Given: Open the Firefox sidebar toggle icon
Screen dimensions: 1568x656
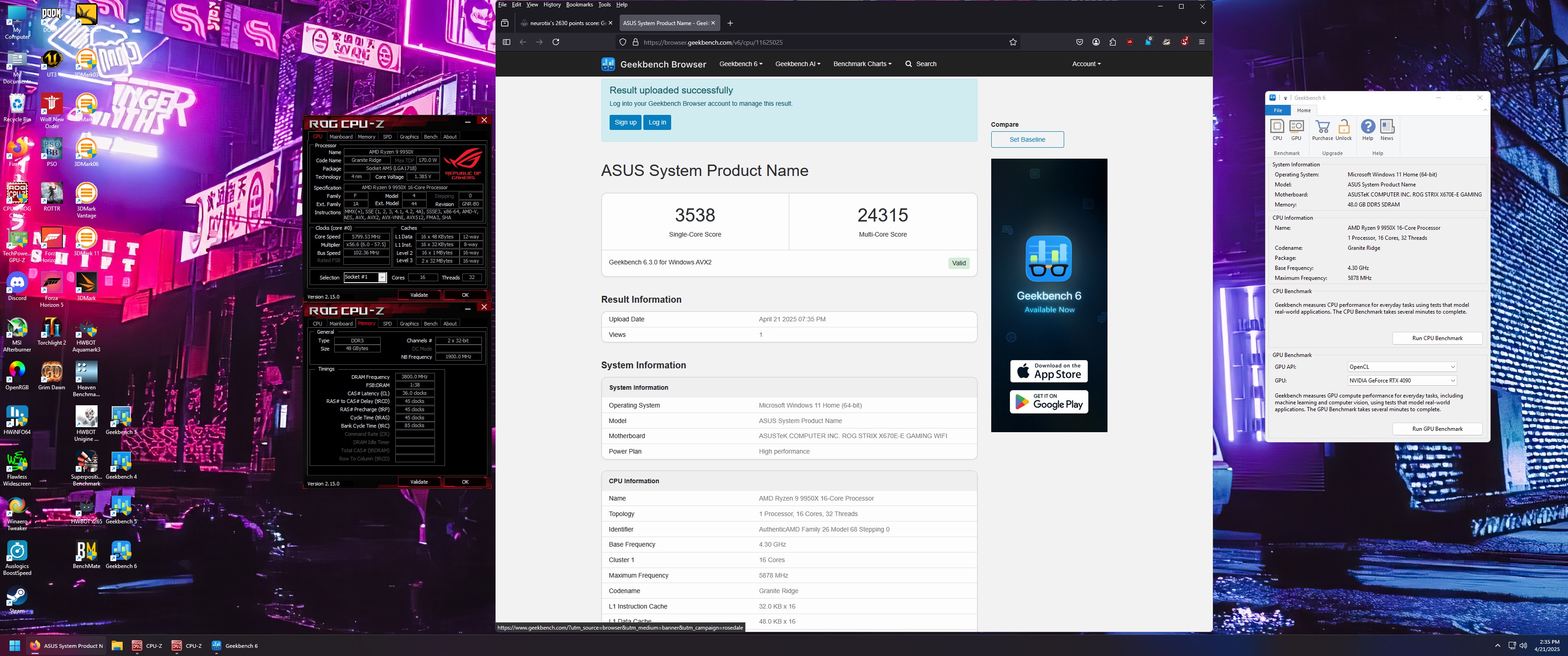Looking at the screenshot, I should 506,42.
